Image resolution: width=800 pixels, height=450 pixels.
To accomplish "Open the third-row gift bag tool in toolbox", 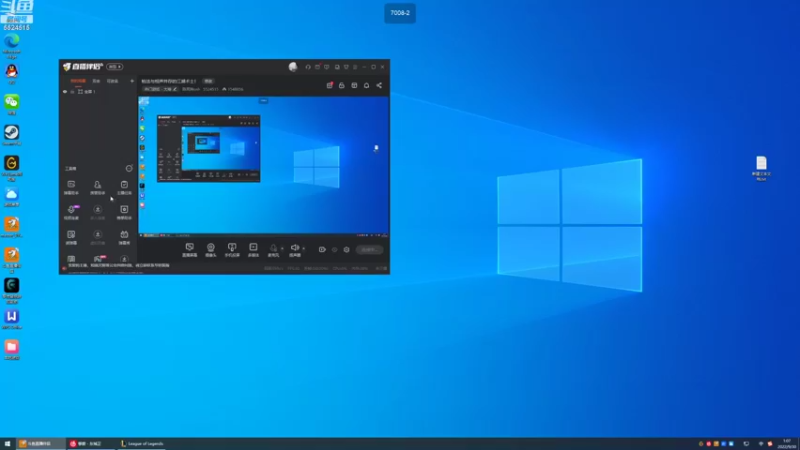I will (x=124, y=237).
